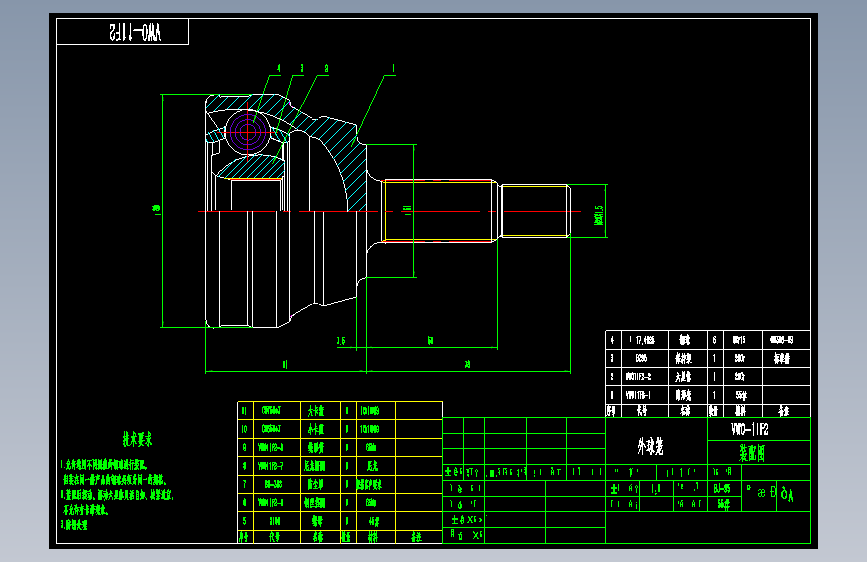Click the "M20X1.5" thread dimension text

point(598,215)
